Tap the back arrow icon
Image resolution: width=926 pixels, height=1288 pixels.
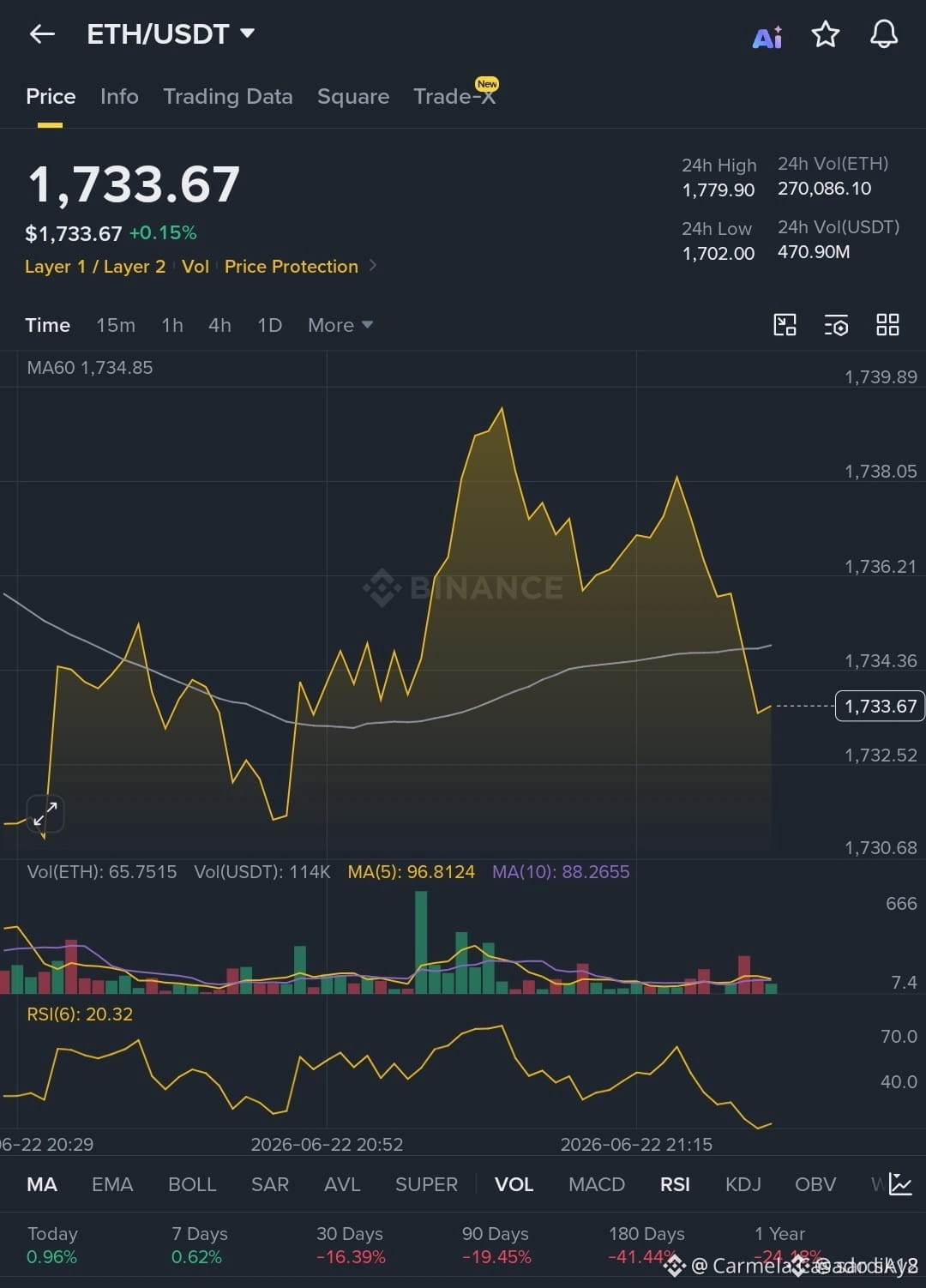coord(42,34)
